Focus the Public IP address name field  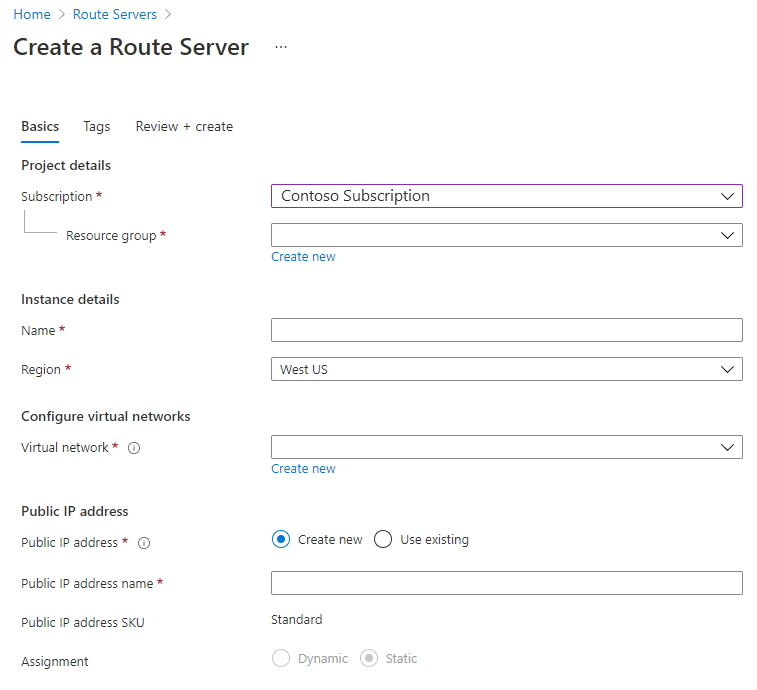tap(506, 583)
